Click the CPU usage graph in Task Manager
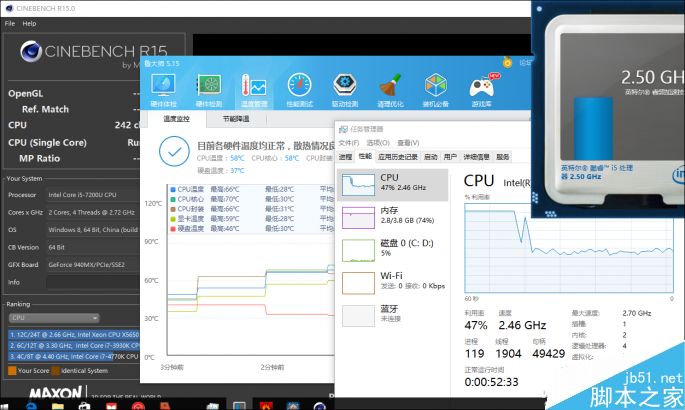 [569, 249]
